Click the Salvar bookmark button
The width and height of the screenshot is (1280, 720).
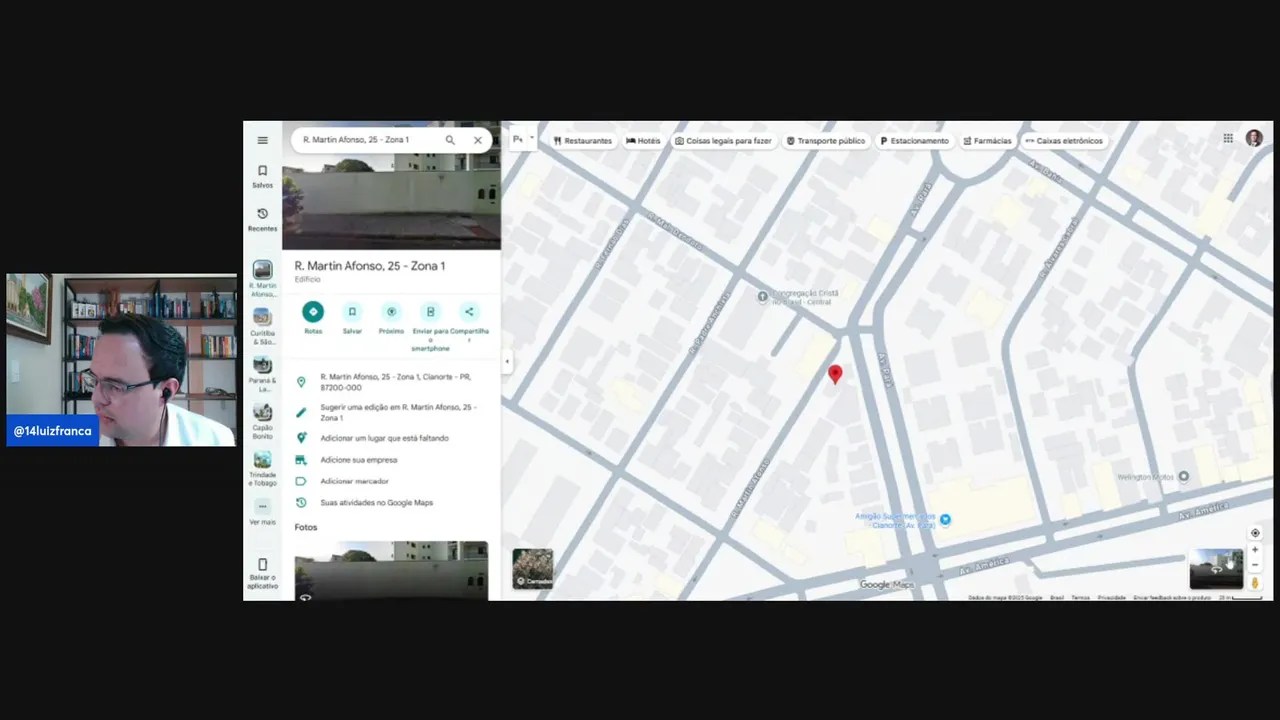(x=352, y=312)
